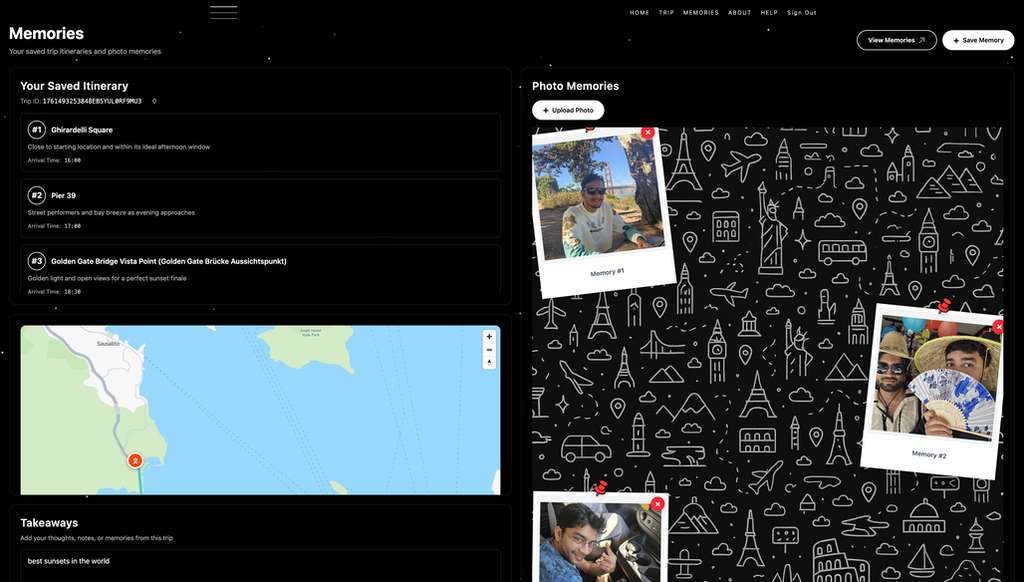Focus the Takeaways notes text field

tap(260, 566)
